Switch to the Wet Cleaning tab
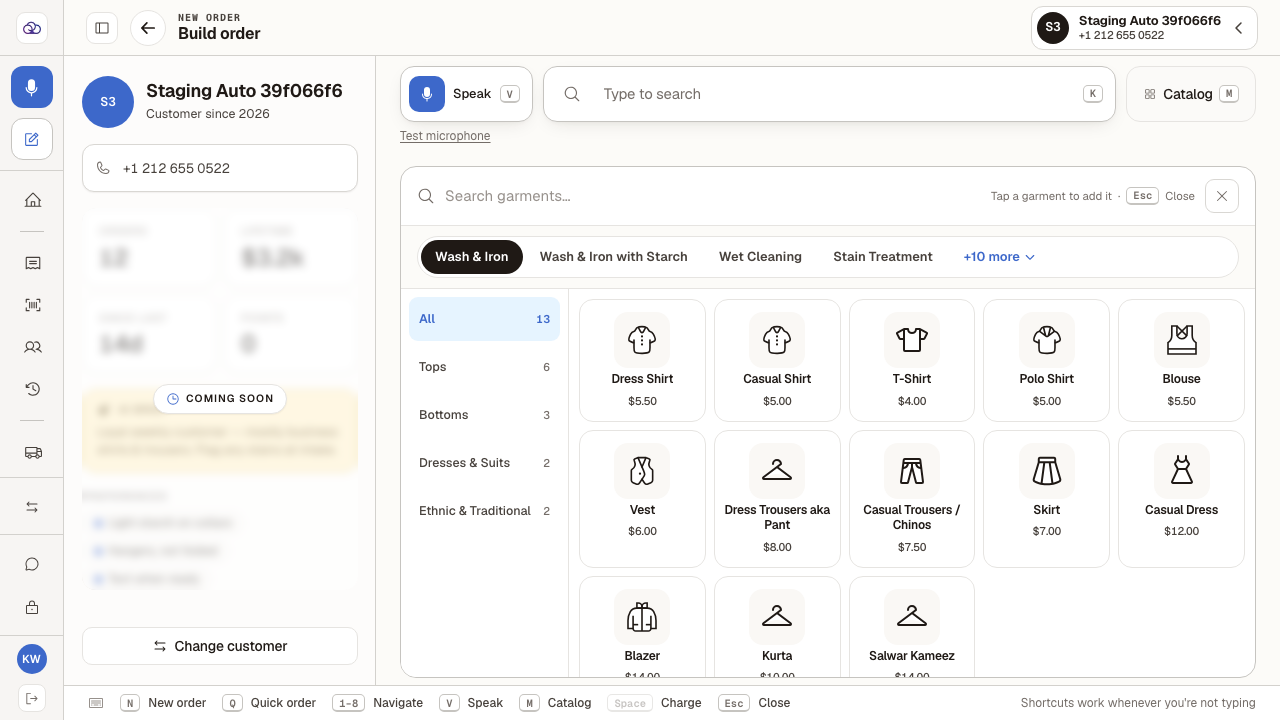This screenshot has width=1280, height=720. (x=760, y=257)
